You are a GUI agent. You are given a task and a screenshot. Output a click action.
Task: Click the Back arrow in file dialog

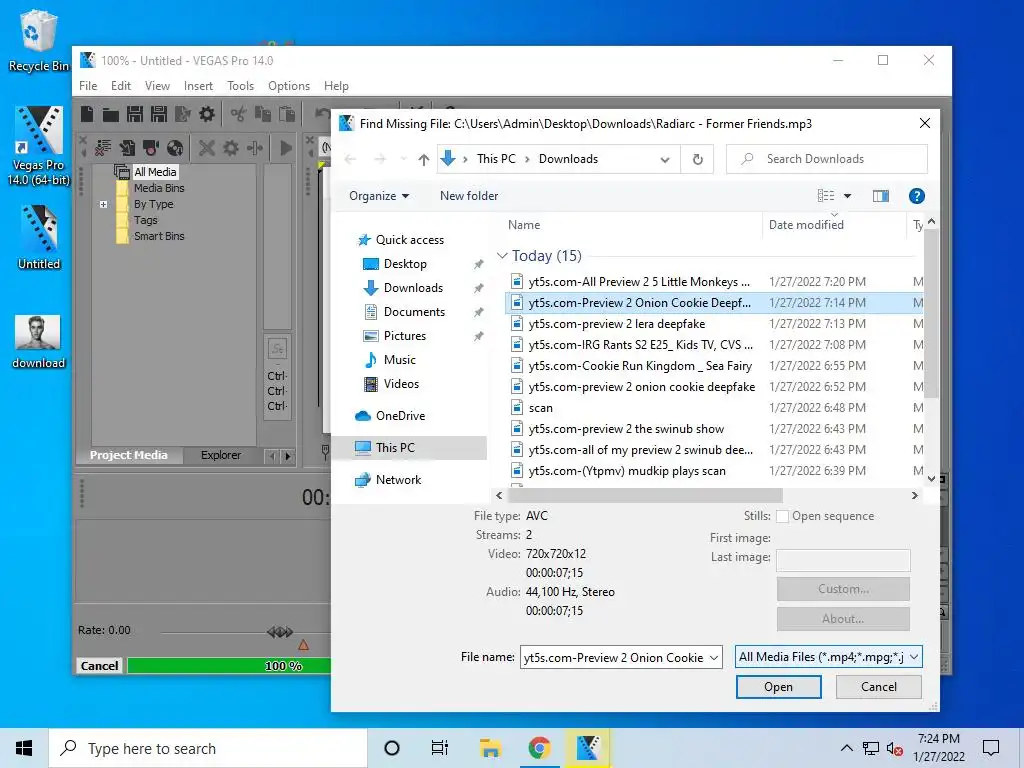[x=350, y=159]
